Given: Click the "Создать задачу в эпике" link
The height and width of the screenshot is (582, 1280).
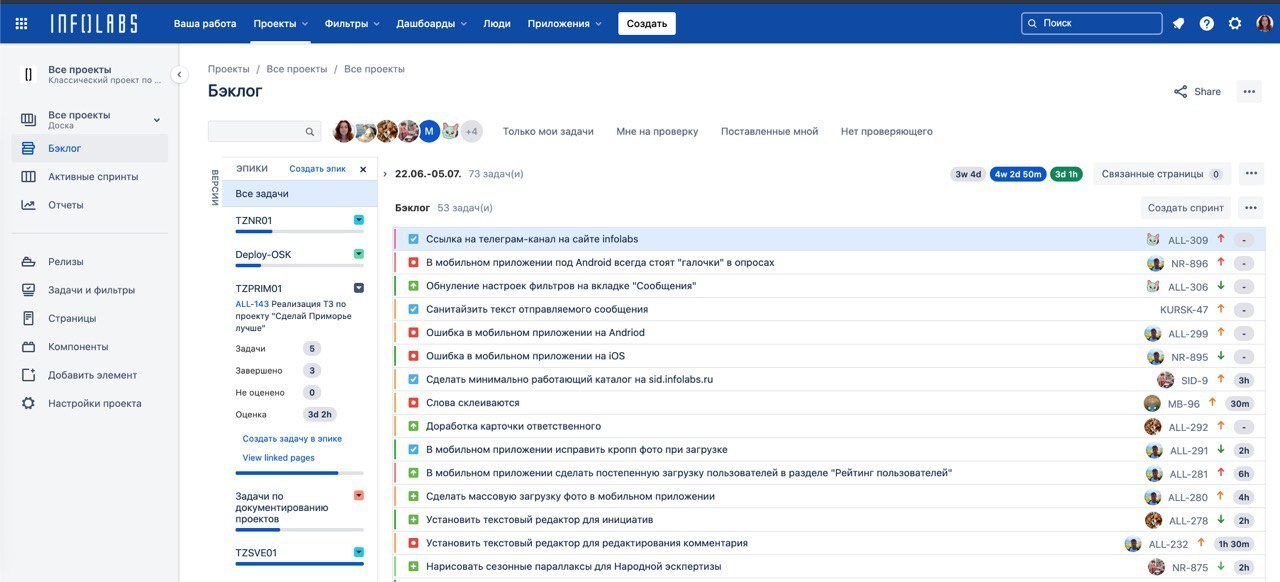Looking at the screenshot, I should 292,439.
